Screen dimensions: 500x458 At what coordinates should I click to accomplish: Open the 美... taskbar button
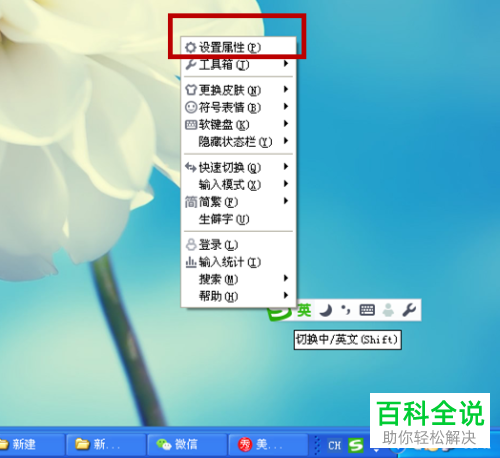point(268,444)
